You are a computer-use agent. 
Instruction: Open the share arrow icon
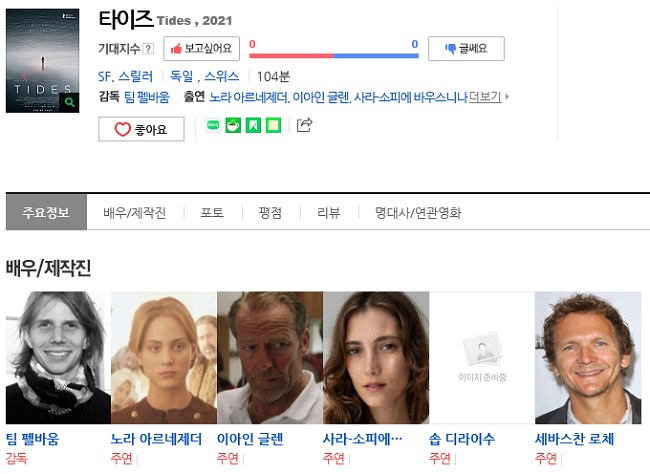[305, 125]
